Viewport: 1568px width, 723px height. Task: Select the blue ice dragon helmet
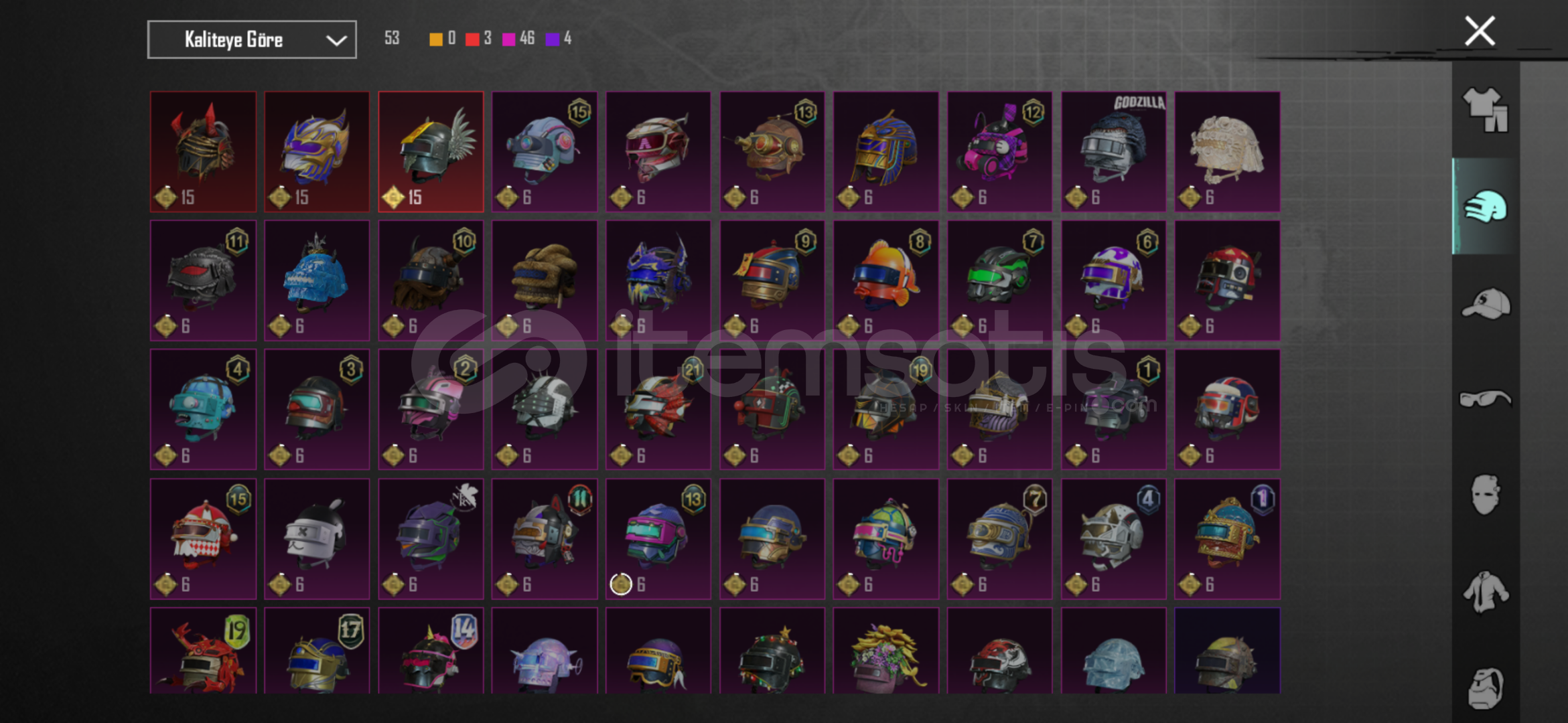coord(317,280)
